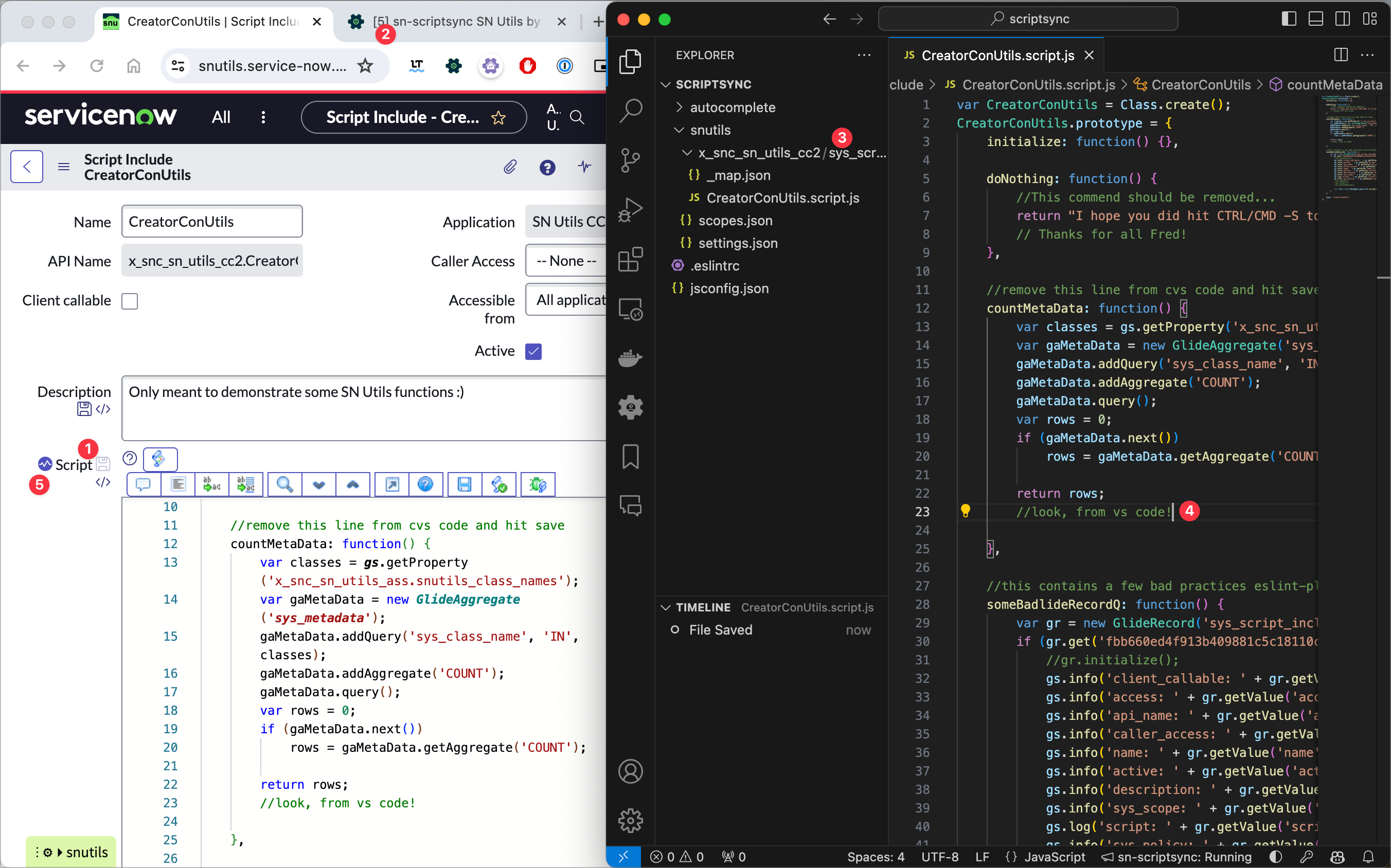Enable the Client callable checkbox
This screenshot has width=1391, height=868.
(130, 301)
